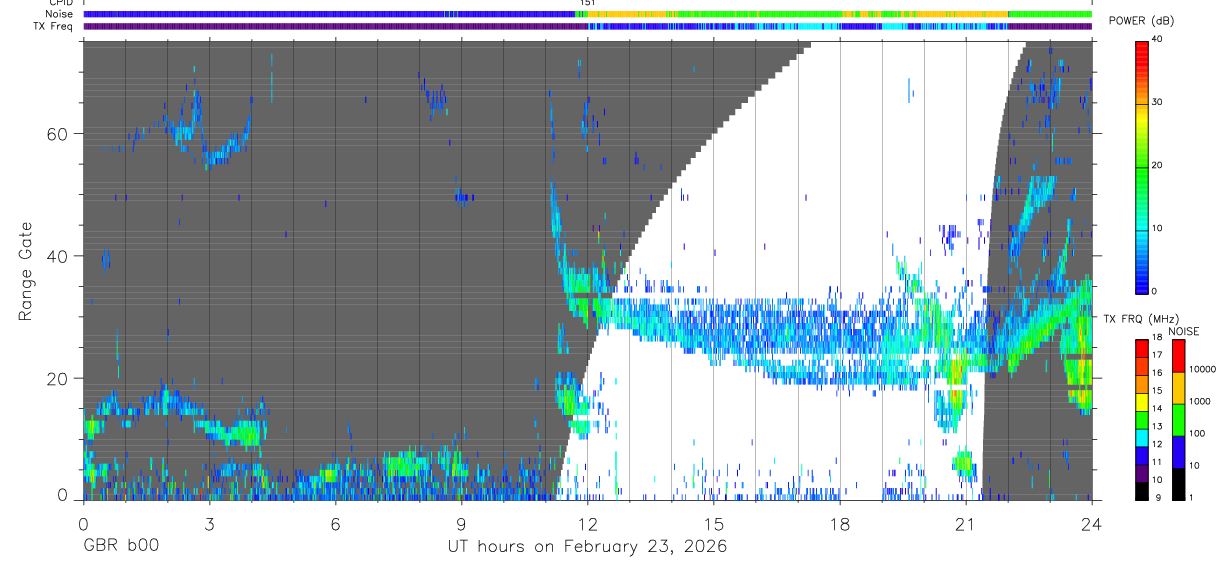Select the 10000 label on noise scale

click(x=1202, y=369)
